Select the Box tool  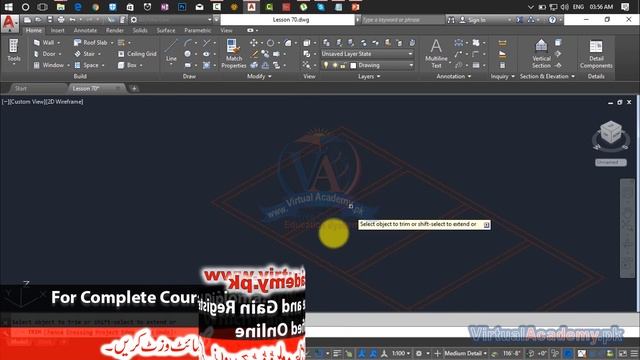pyautogui.click(x=127, y=65)
